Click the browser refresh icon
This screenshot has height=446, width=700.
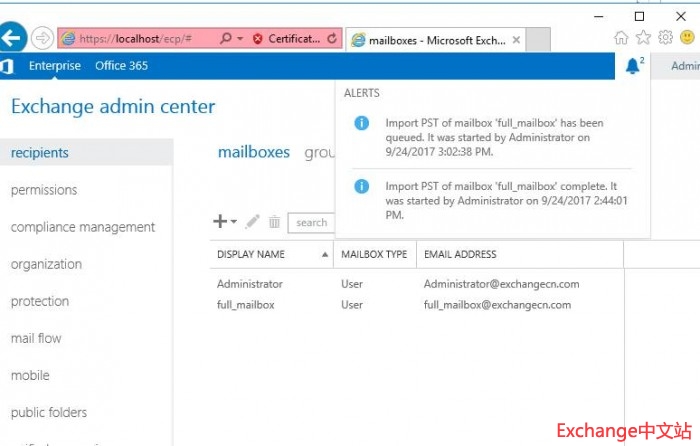pyautogui.click(x=332, y=39)
